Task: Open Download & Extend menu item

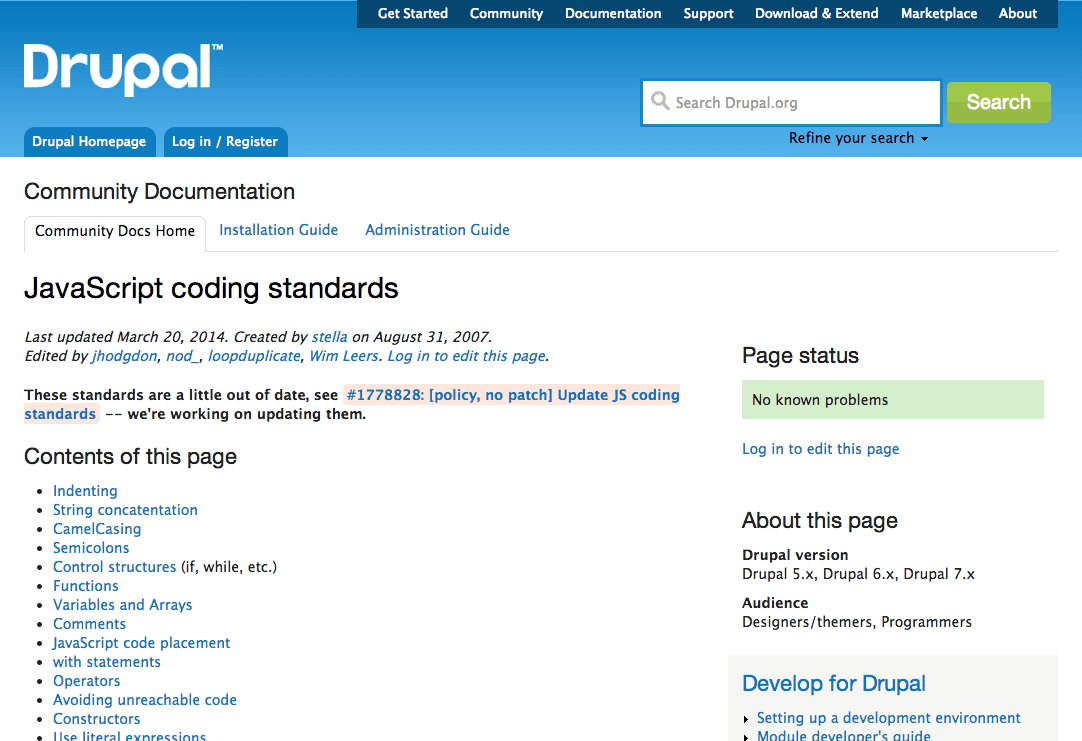Action: [x=816, y=13]
